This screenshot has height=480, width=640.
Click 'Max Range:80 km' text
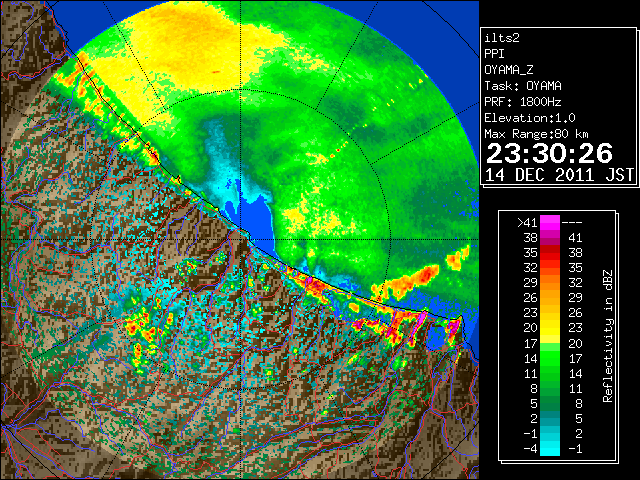click(x=536, y=134)
